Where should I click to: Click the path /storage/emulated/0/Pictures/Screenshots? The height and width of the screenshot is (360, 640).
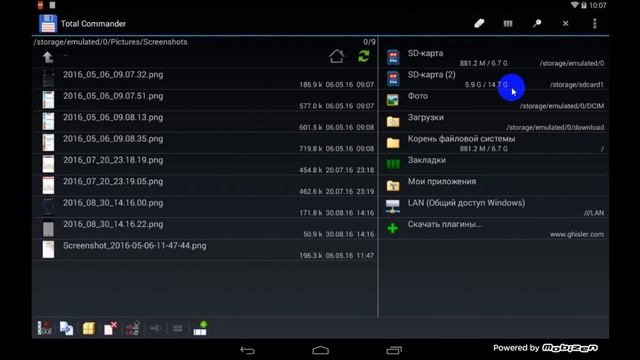[x=111, y=42]
